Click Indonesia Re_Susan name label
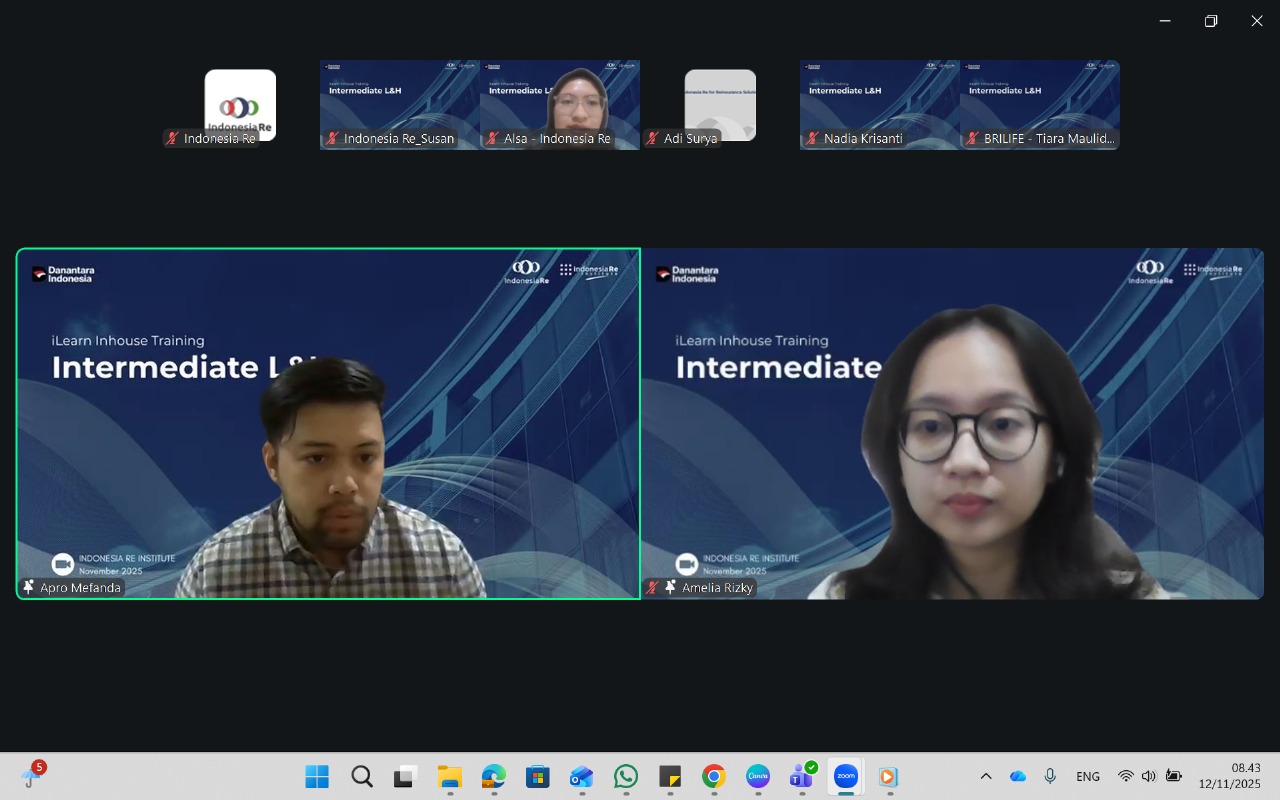This screenshot has width=1280, height=800. pos(398,139)
